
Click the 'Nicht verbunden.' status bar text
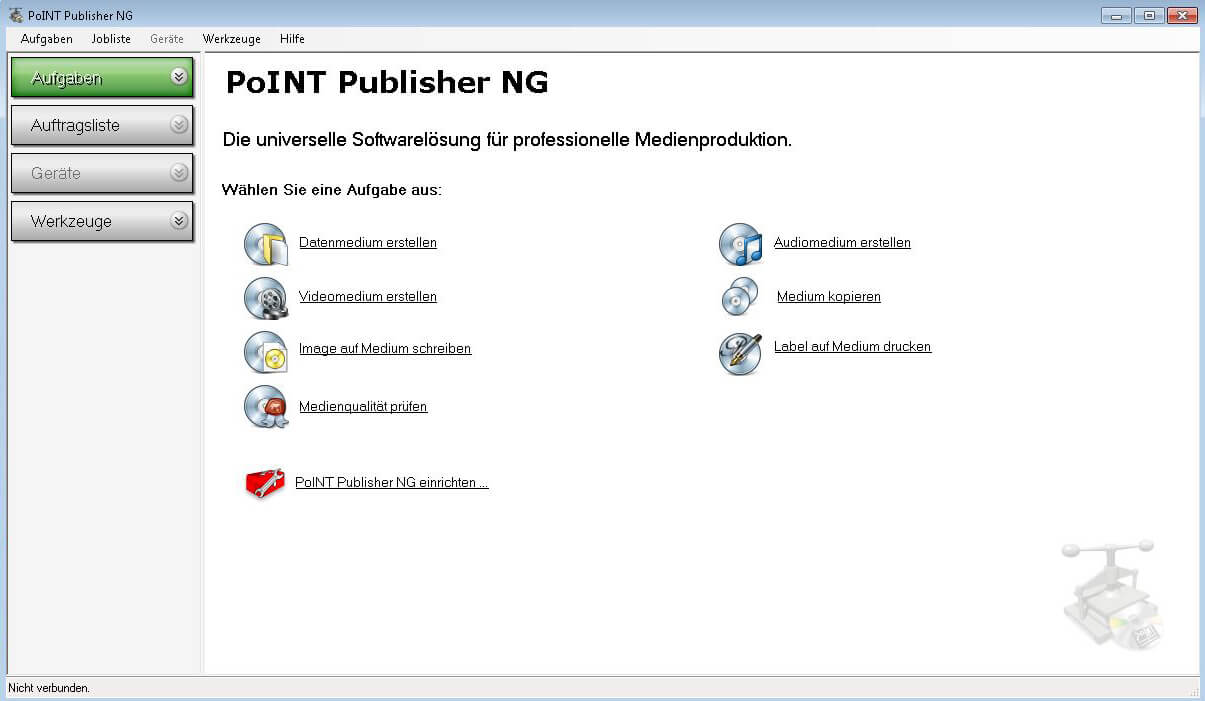(49, 688)
